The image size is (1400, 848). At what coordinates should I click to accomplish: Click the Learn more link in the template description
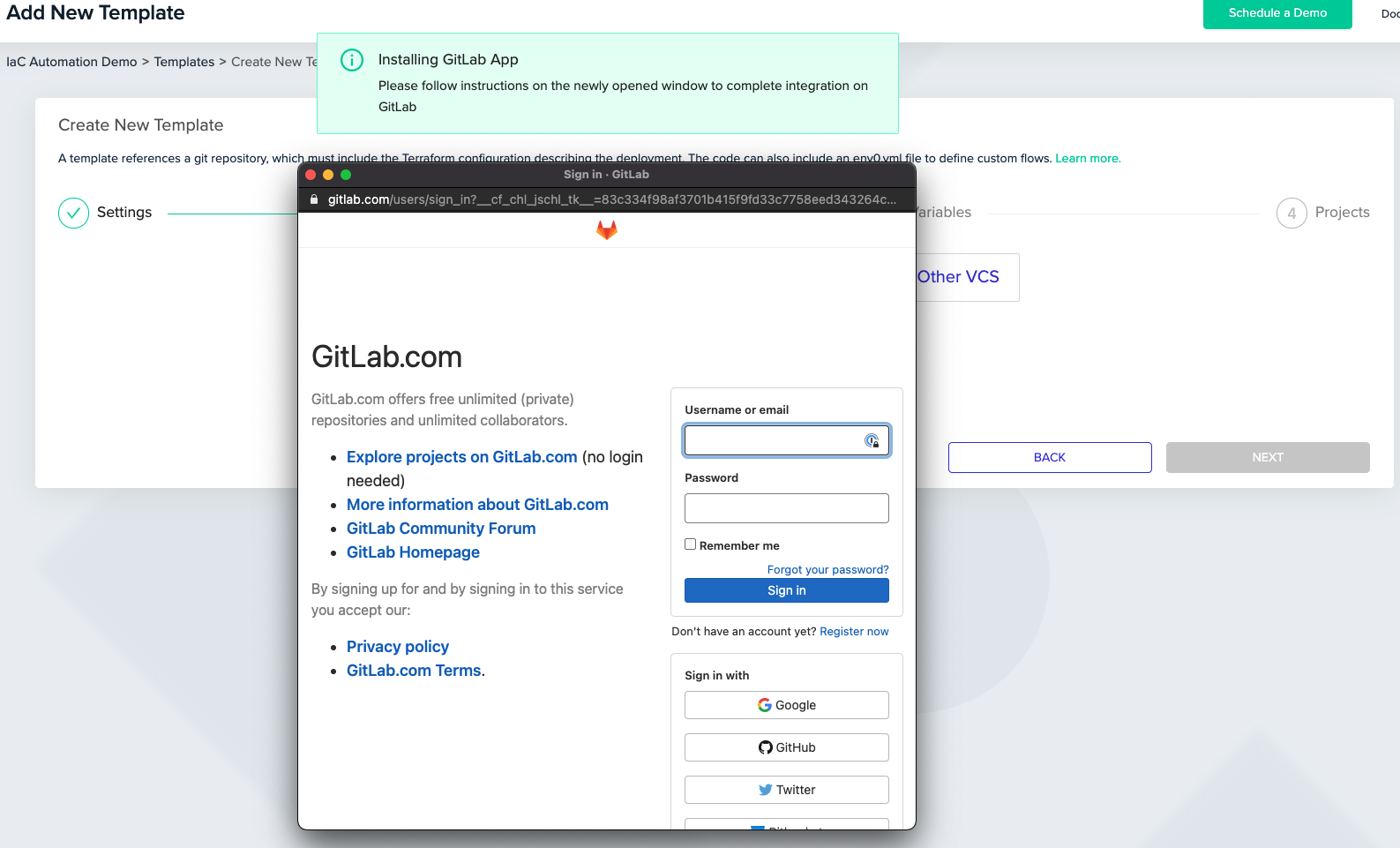coord(1088,159)
